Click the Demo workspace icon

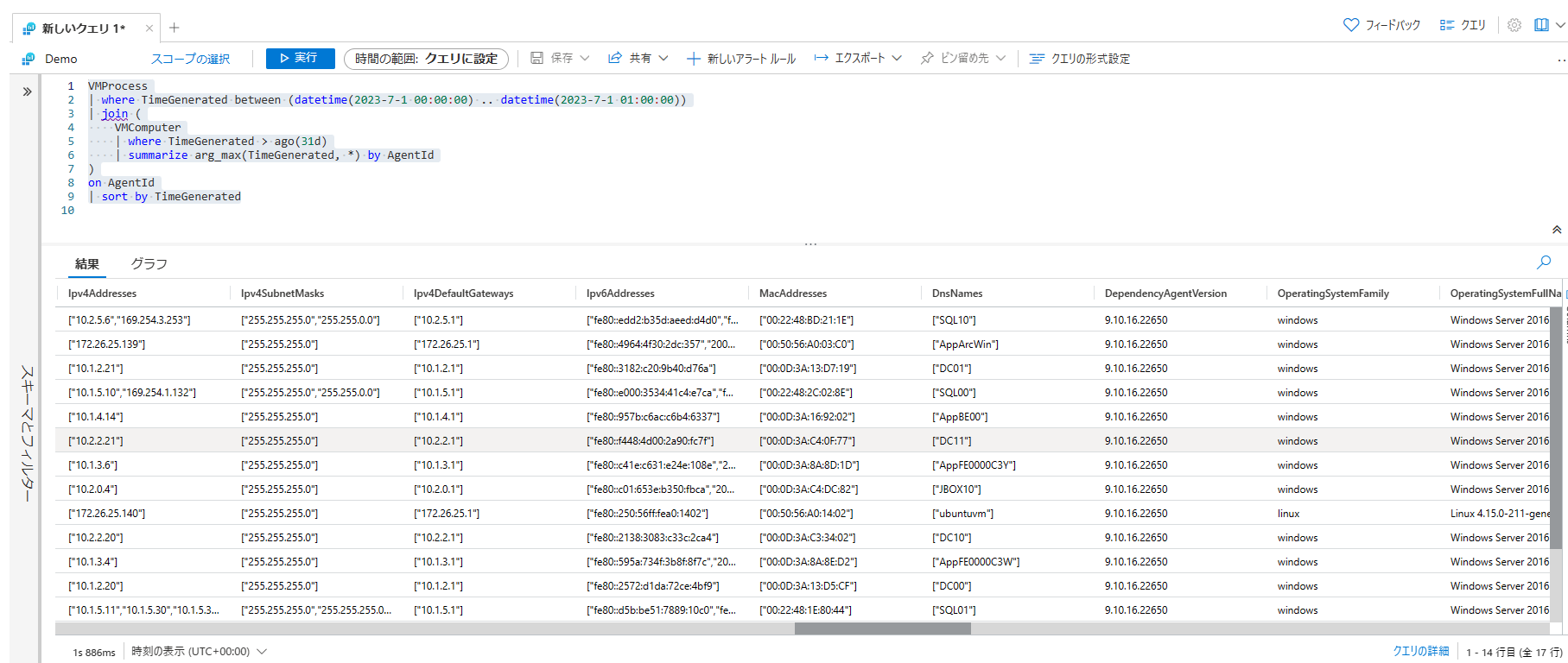[x=29, y=59]
